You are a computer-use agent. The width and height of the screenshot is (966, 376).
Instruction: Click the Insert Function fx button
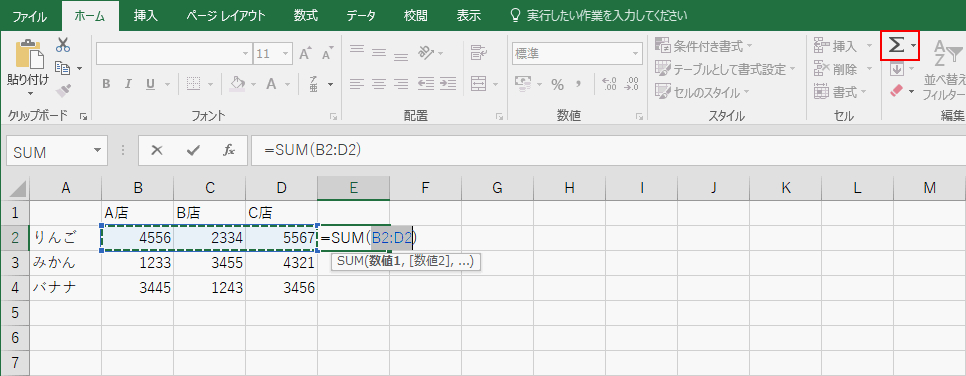click(229, 150)
